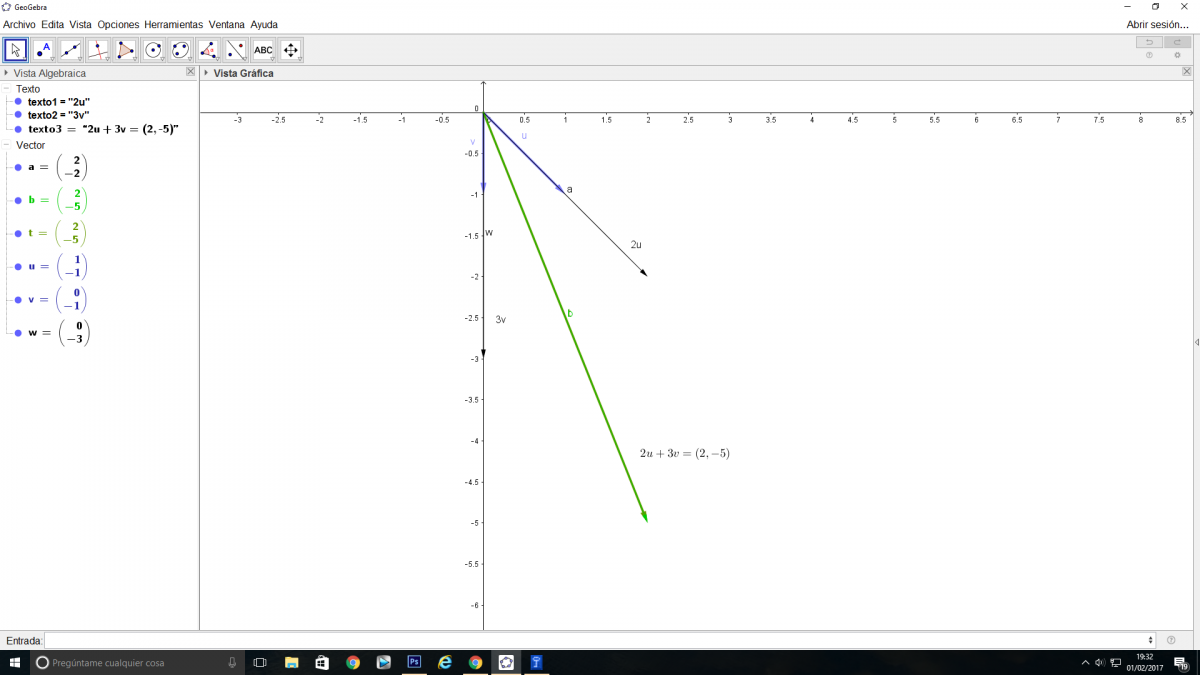
Task: Select the Point tool in toolbar
Action: [43, 50]
